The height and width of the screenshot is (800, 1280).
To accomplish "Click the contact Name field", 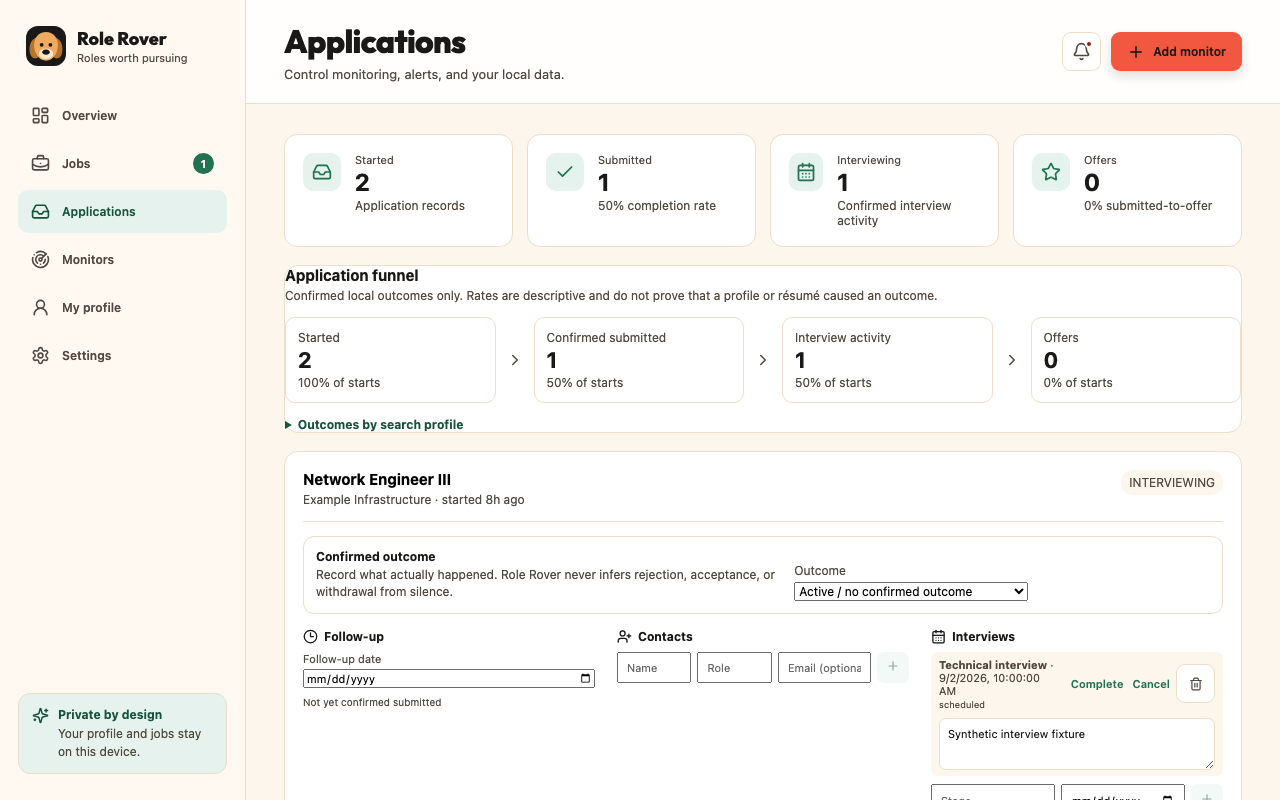I will [x=654, y=668].
